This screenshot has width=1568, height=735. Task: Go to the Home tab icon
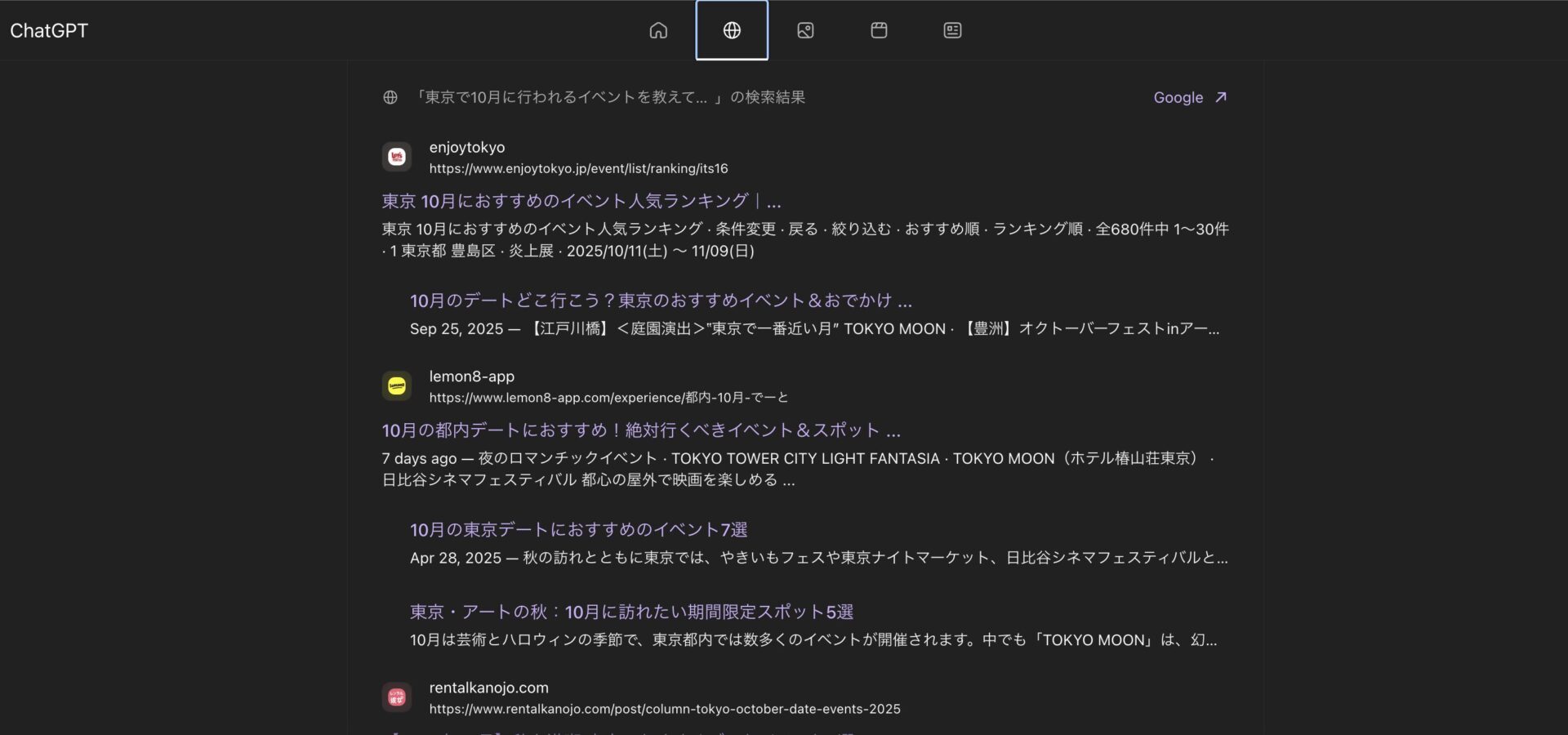click(x=658, y=30)
